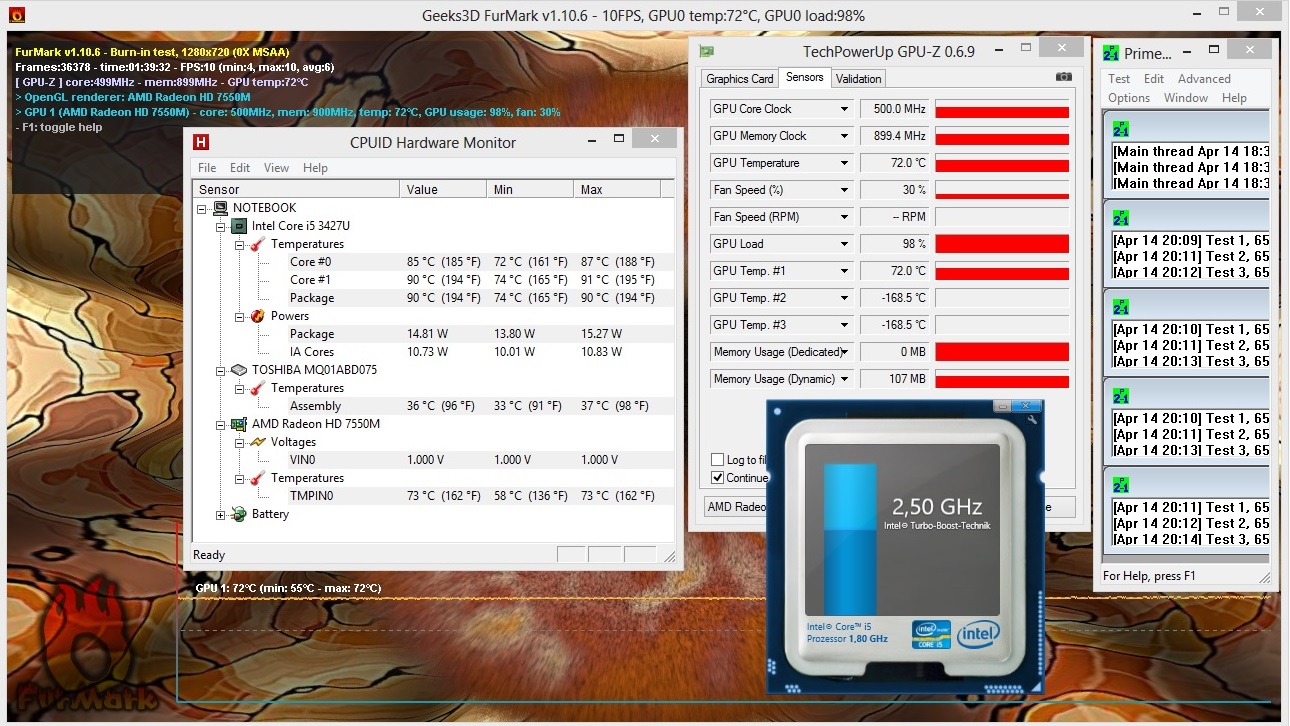
Task: Open the Window menu in Prime95
Action: click(1186, 98)
